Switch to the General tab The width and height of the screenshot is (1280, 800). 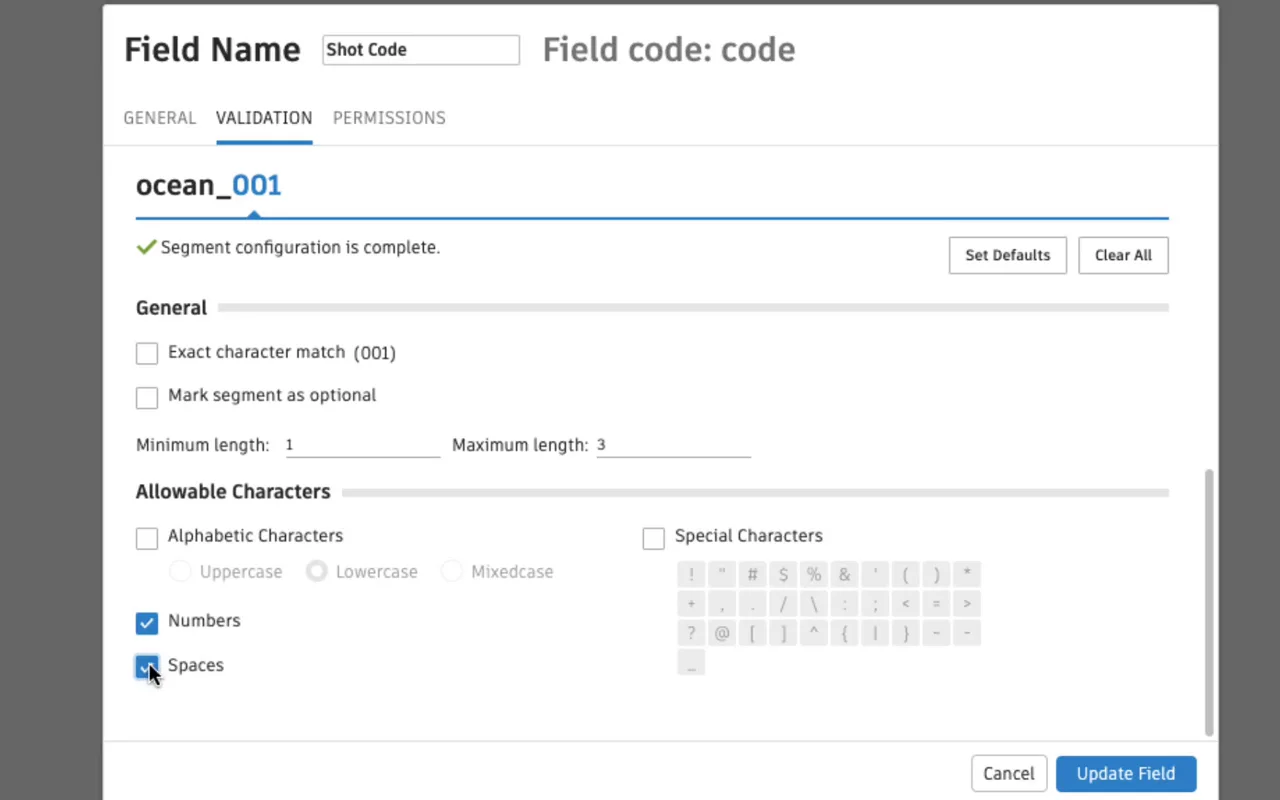pos(160,118)
